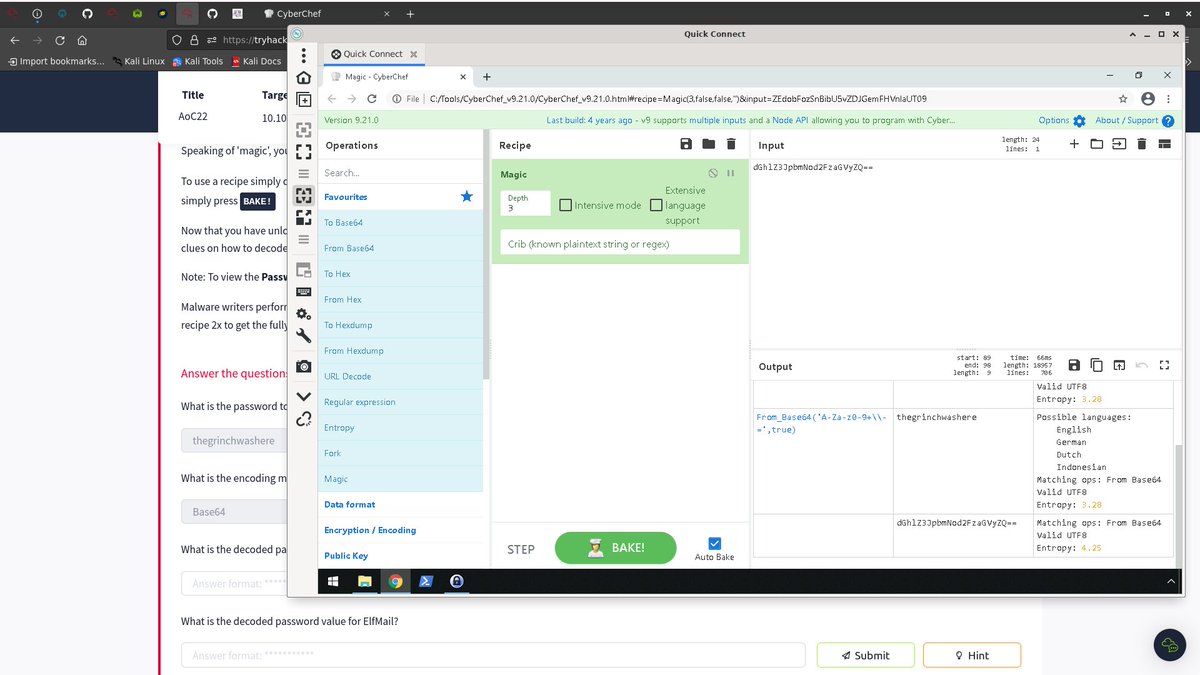Click the disconnect broken-link icon in sidebar
This screenshot has height=675, width=1200.
304,418
